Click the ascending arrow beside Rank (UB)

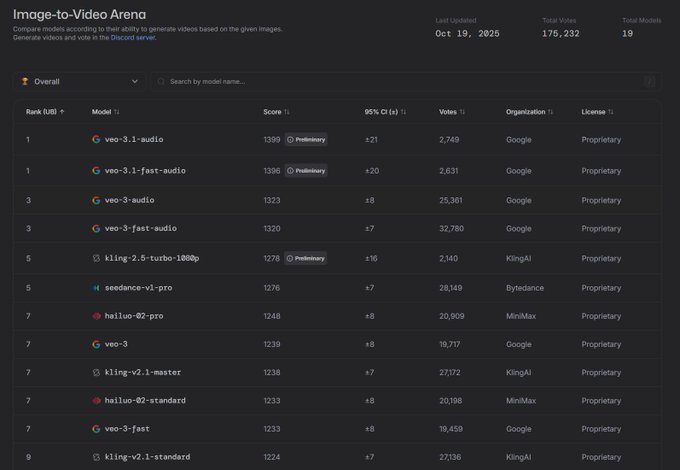click(62, 112)
